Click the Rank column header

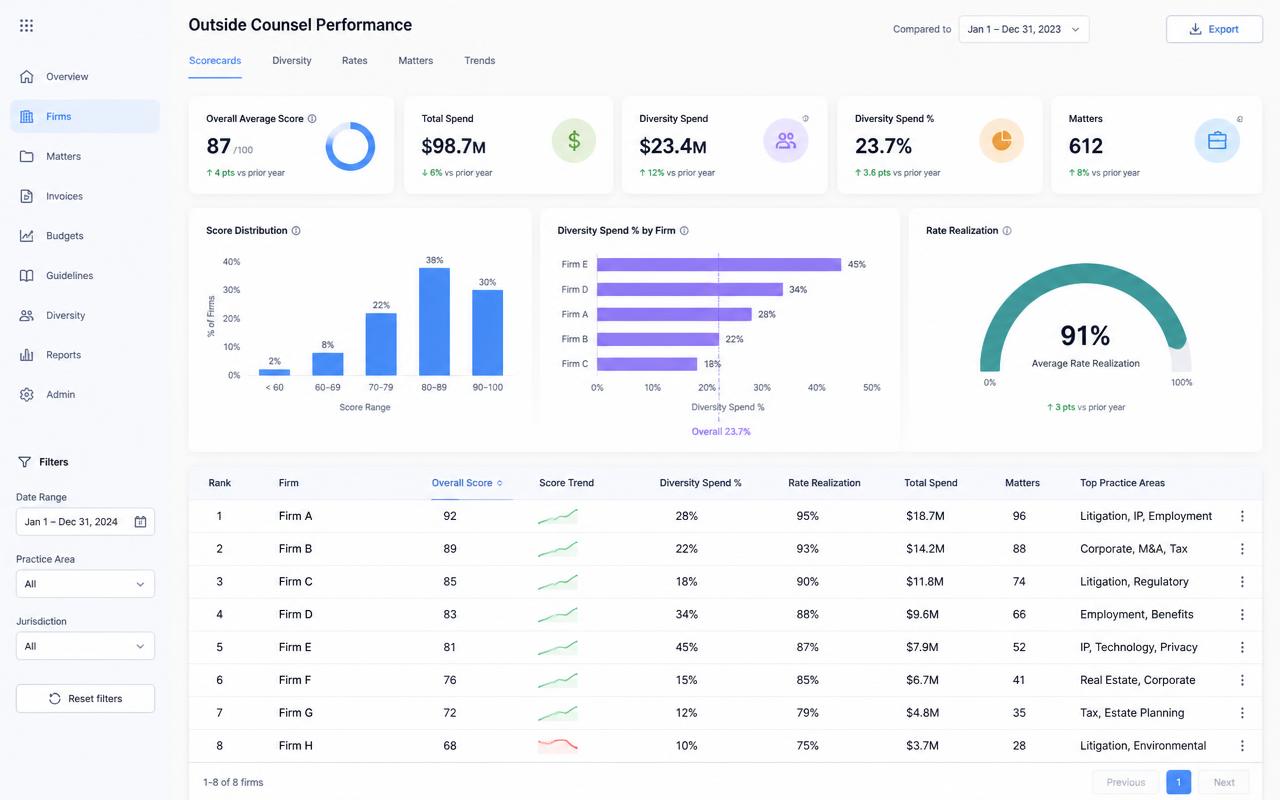[x=220, y=483]
